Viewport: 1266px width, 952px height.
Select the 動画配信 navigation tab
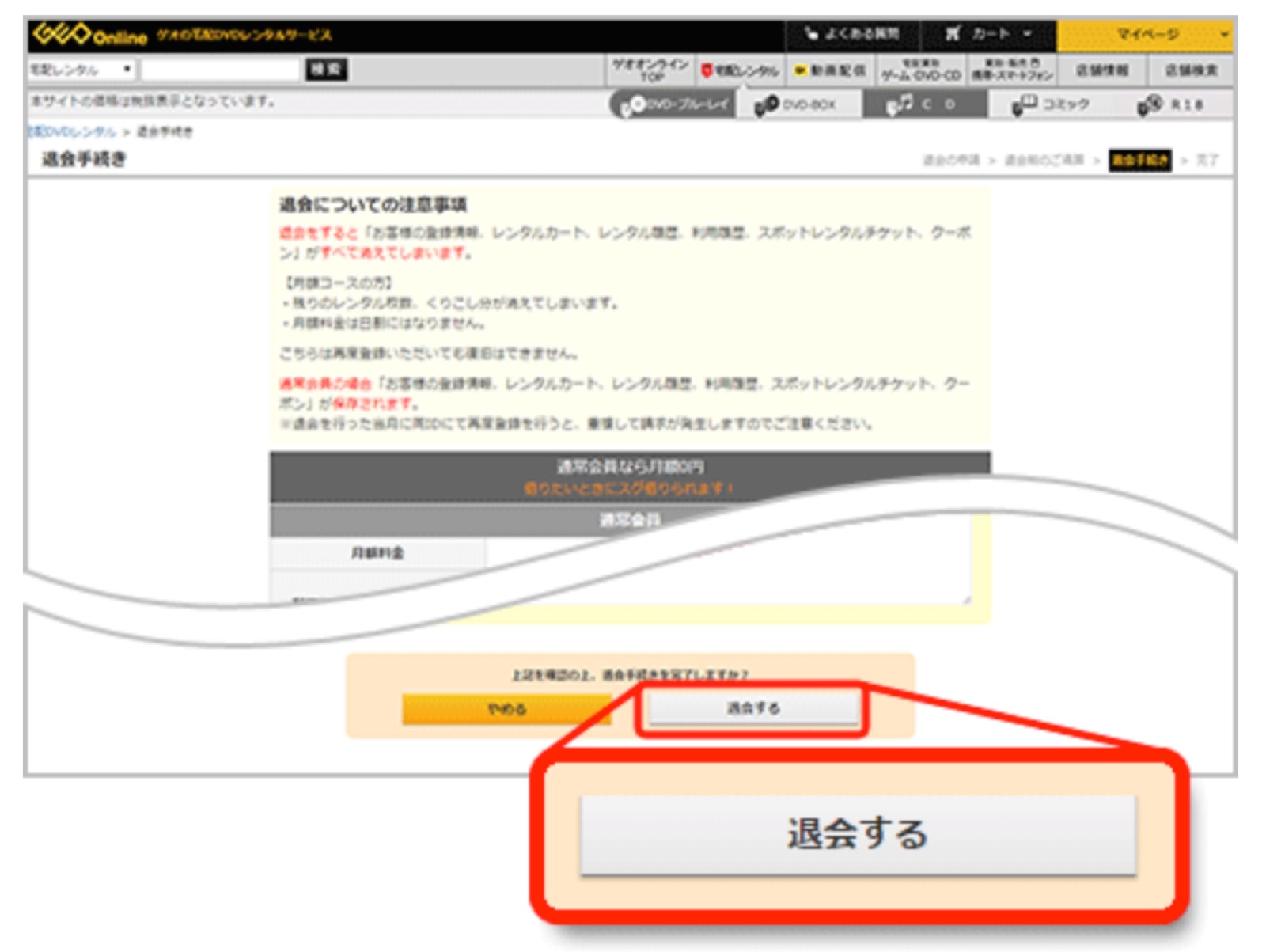point(830,70)
